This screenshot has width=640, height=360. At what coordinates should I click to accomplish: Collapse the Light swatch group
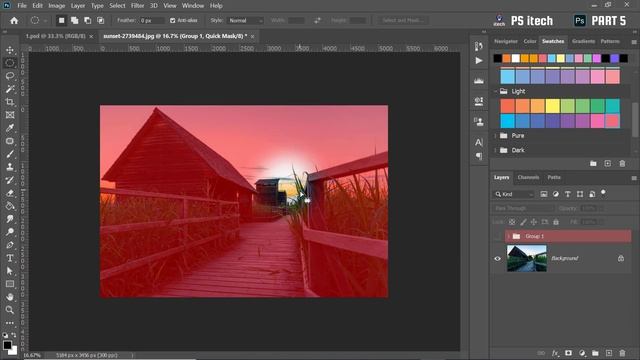coord(496,91)
